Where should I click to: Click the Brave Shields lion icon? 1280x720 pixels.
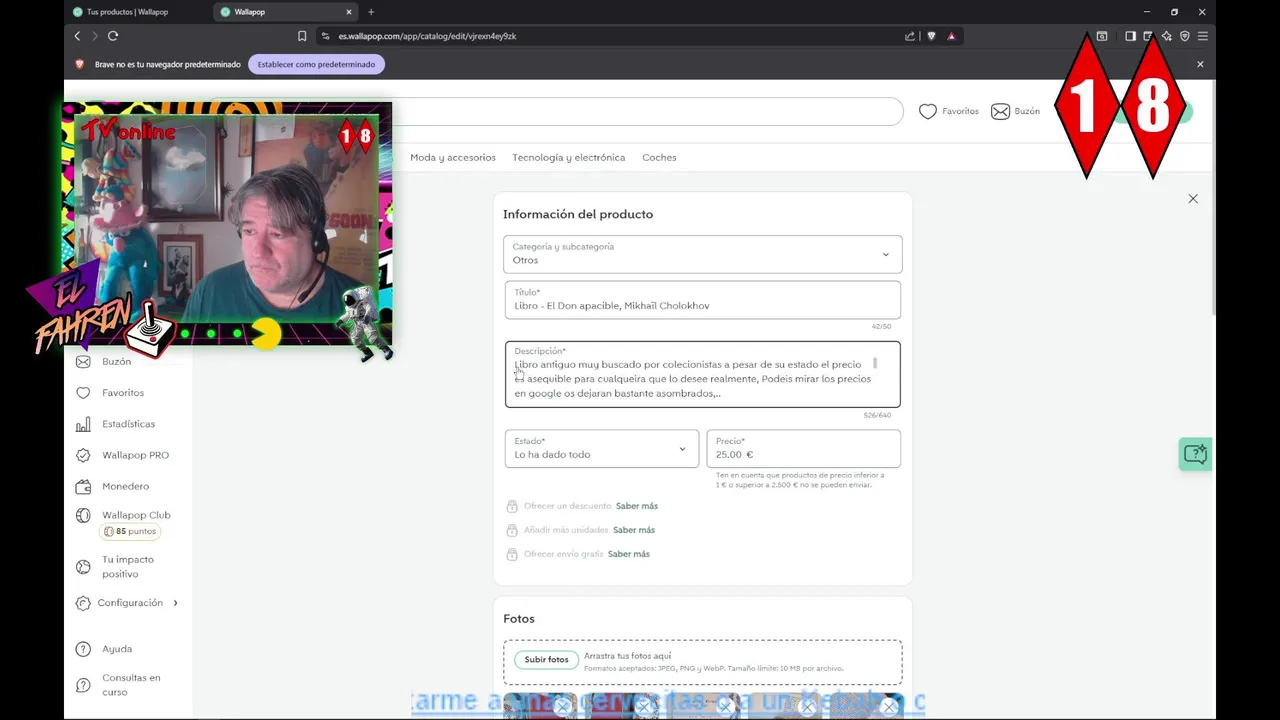coord(931,36)
